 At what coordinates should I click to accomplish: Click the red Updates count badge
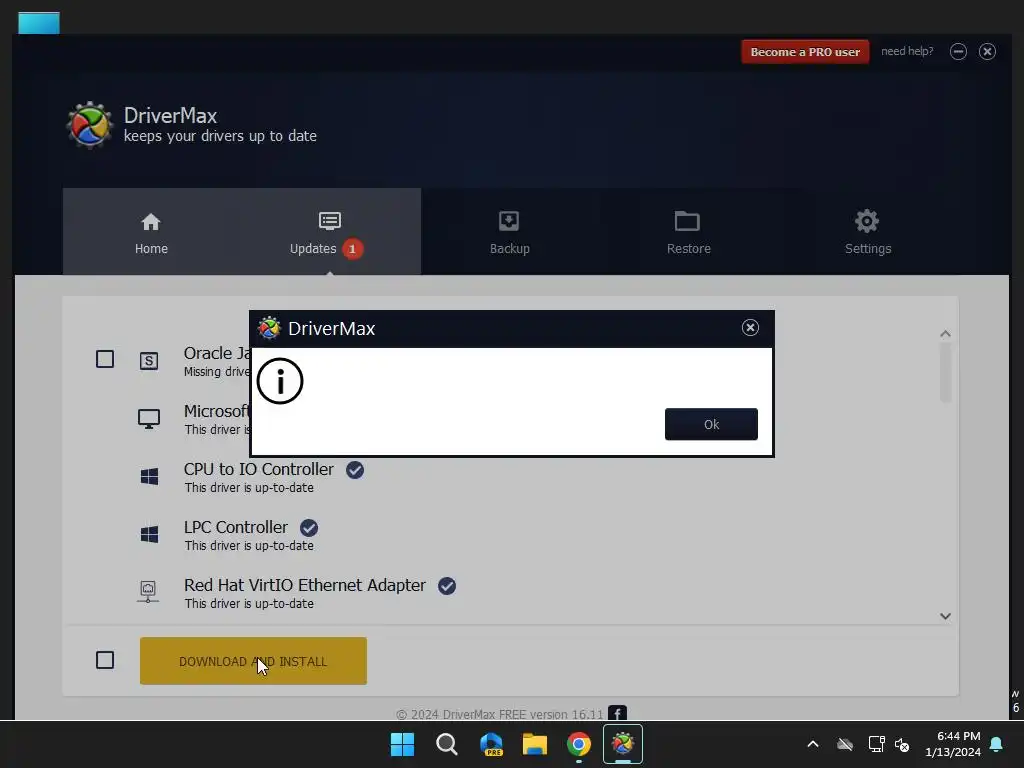[353, 249]
